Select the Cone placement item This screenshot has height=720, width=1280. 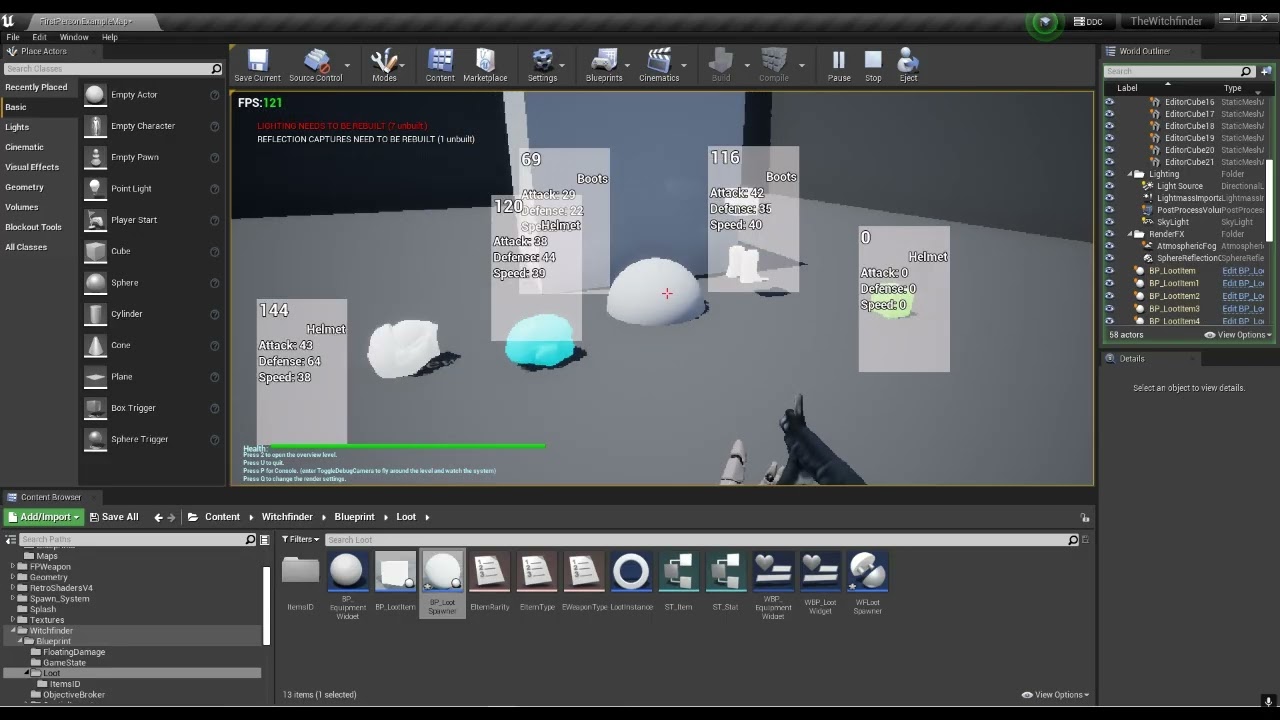click(x=152, y=345)
